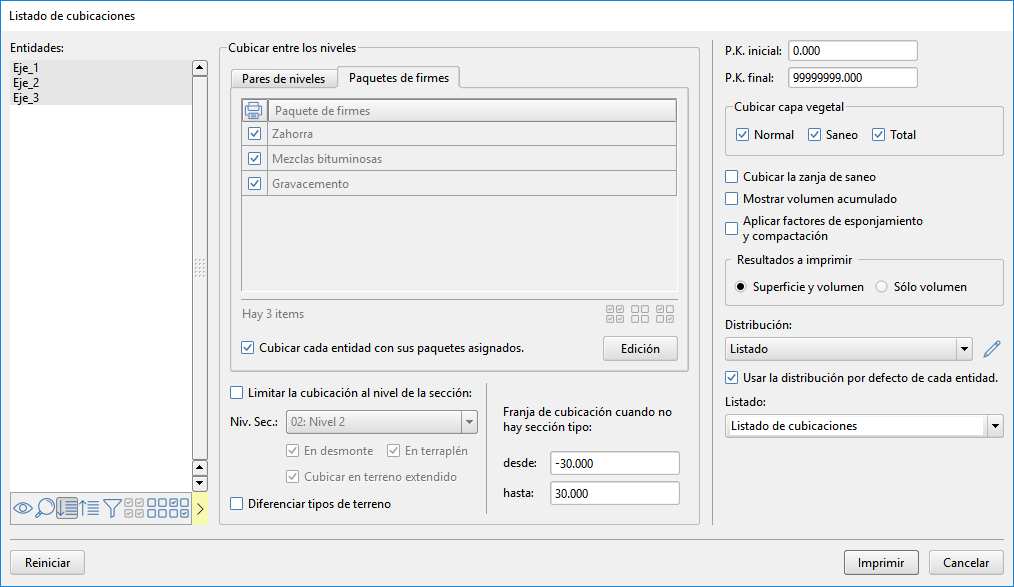Uncheck the Zahorra layer
The height and width of the screenshot is (587, 1014).
[254, 133]
